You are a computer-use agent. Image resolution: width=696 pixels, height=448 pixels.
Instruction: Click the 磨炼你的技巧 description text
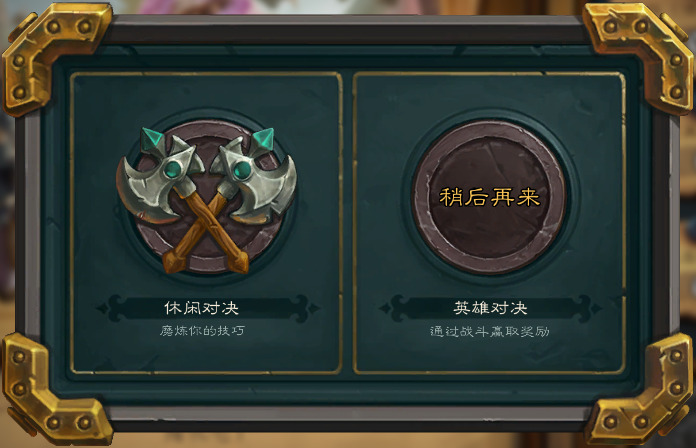point(202,330)
